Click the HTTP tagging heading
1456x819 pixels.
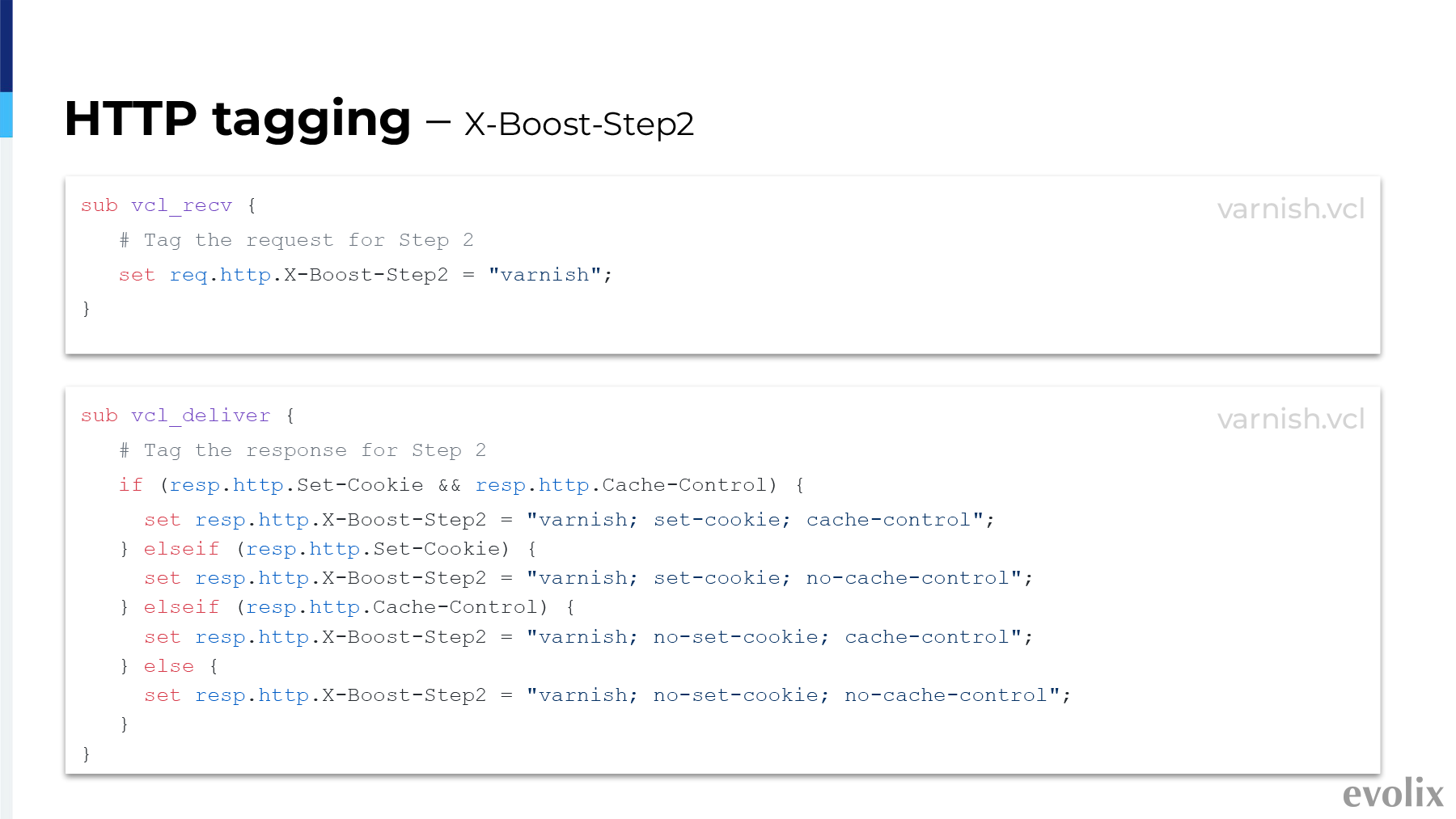[x=238, y=120]
